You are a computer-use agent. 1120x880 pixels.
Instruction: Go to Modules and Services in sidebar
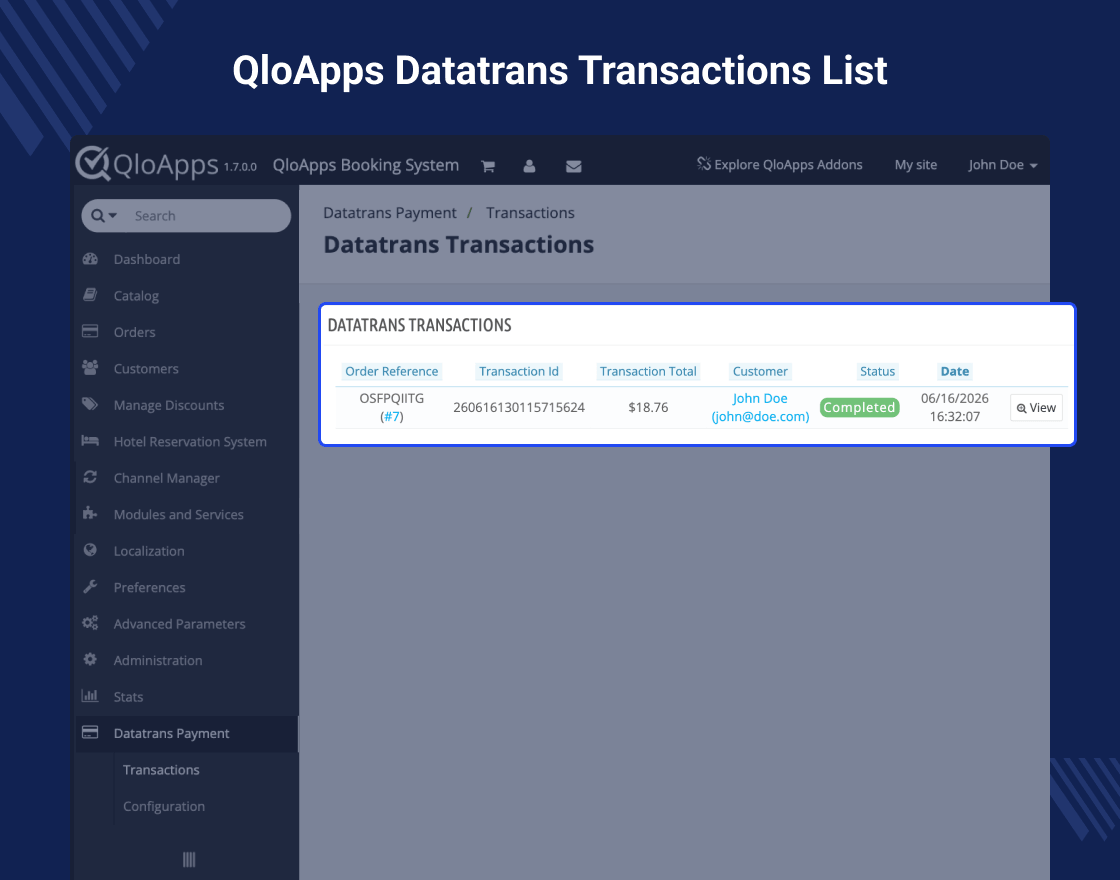click(179, 514)
